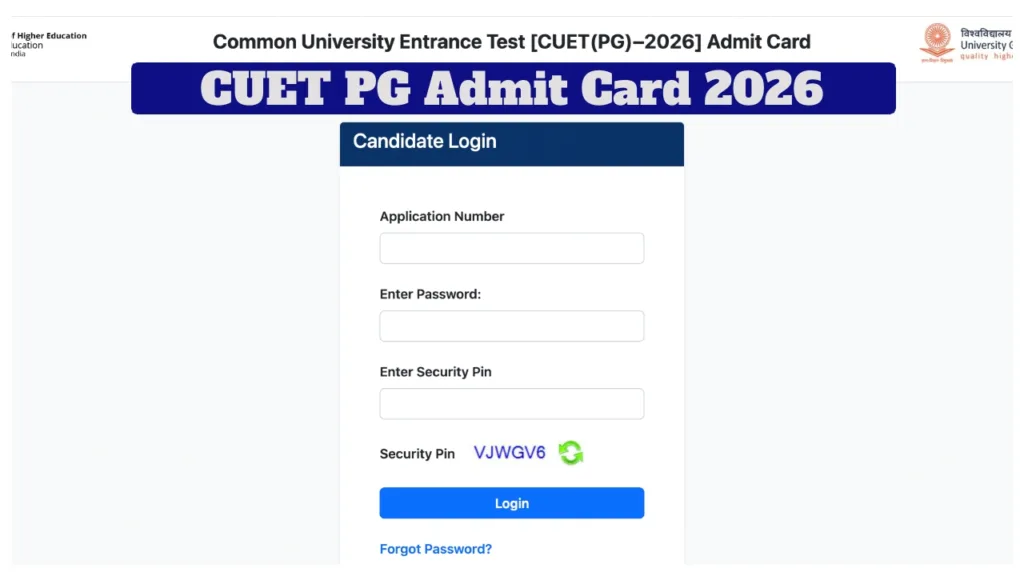Select the CUET(PG)-2026 Admit Card title
The image size is (1024, 576).
[511, 42]
